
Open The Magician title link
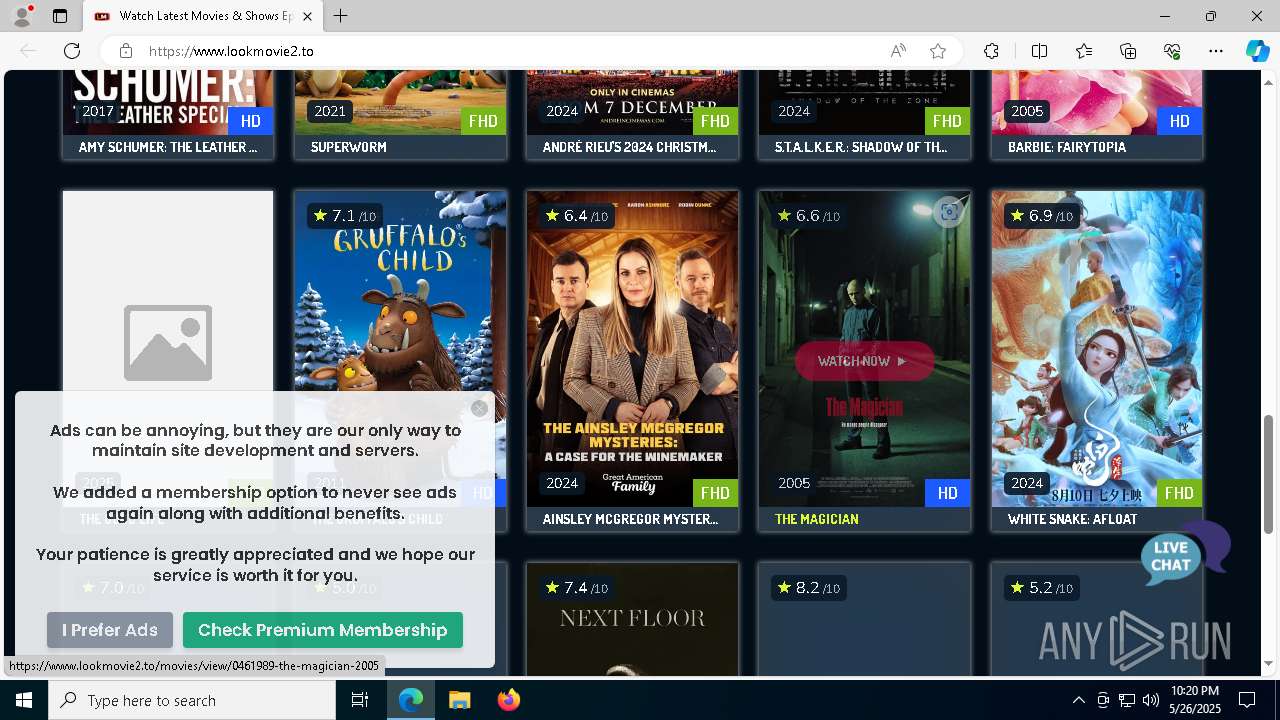click(x=816, y=519)
